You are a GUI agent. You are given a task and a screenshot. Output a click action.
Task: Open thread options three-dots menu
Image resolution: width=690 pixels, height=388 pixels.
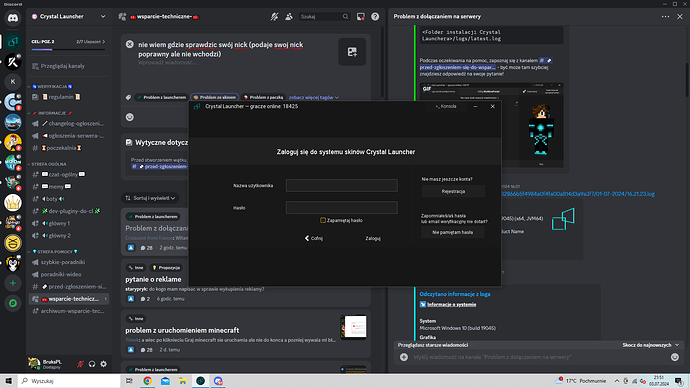tap(665, 17)
